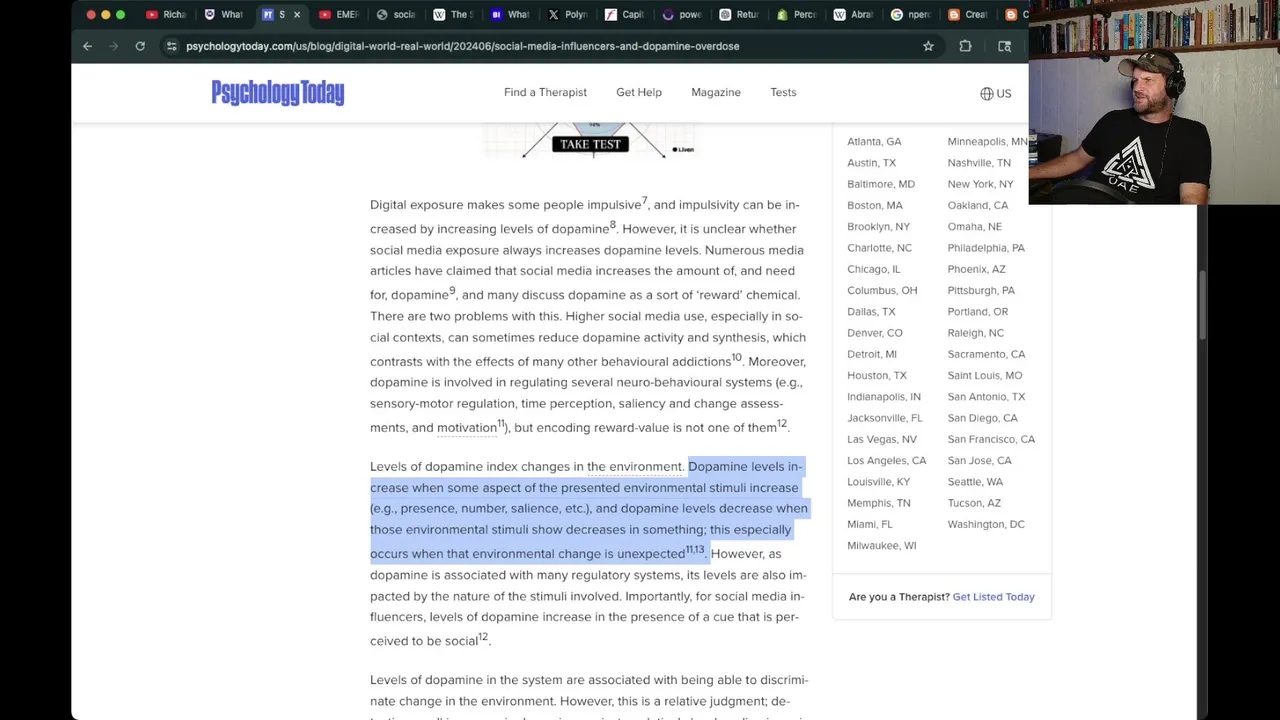The height and width of the screenshot is (720, 1280).
Task: Open the Atlanta, GA therapist link
Action: tap(874, 142)
